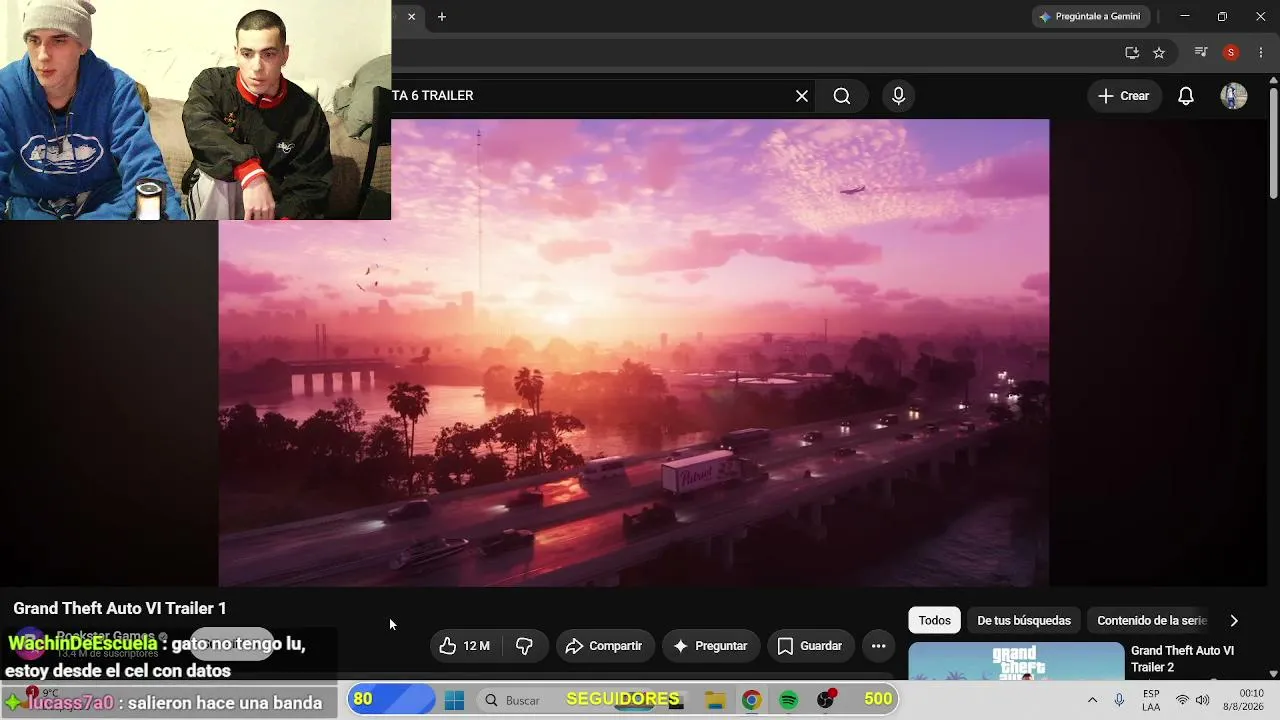Open Grand Theft Auto VI Trailer 2 thumbnail
The image size is (1280, 720).
tap(1016, 661)
